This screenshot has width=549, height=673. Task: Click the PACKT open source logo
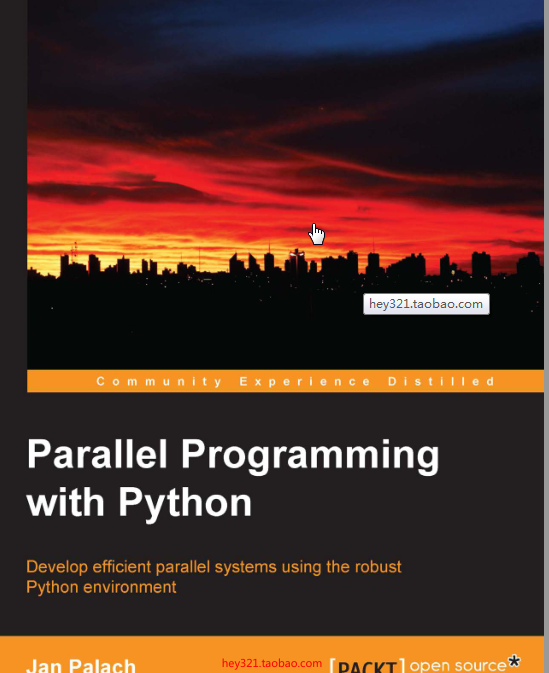[425, 664]
